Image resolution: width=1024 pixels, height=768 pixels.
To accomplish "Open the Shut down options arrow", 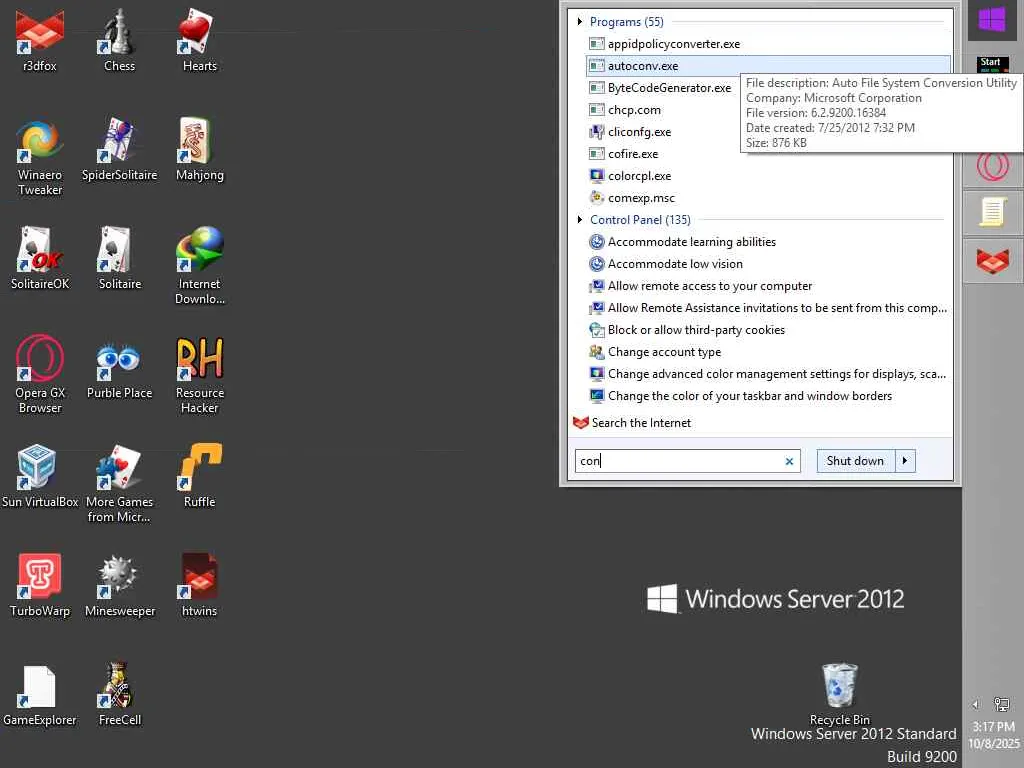I will click(x=904, y=460).
